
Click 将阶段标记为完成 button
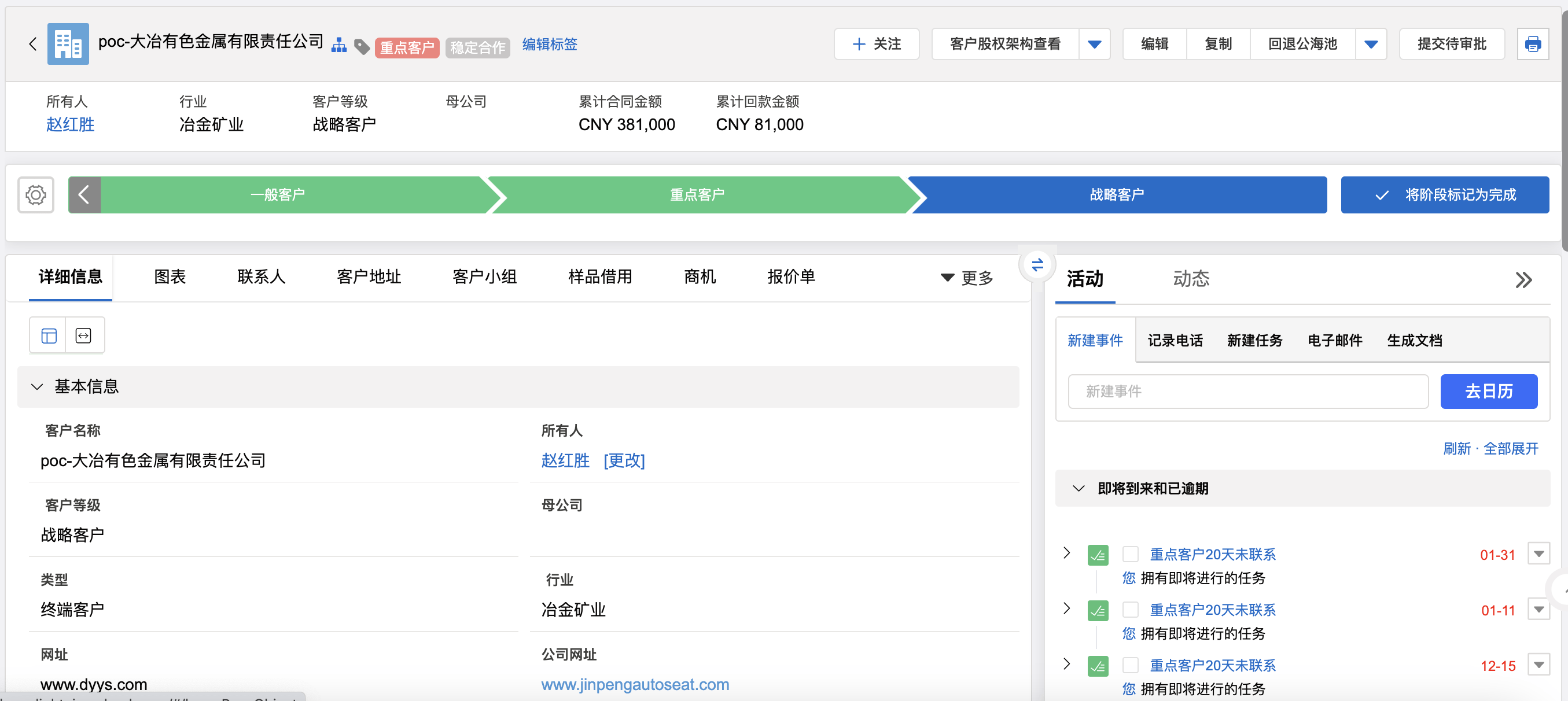point(1444,195)
